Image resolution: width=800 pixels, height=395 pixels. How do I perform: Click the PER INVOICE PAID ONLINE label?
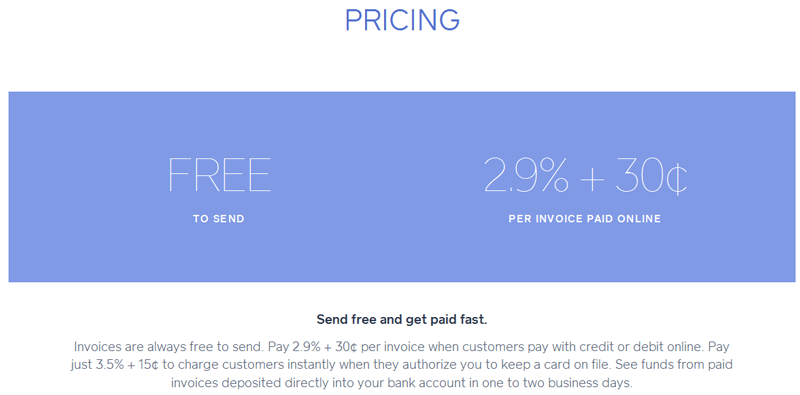point(585,219)
